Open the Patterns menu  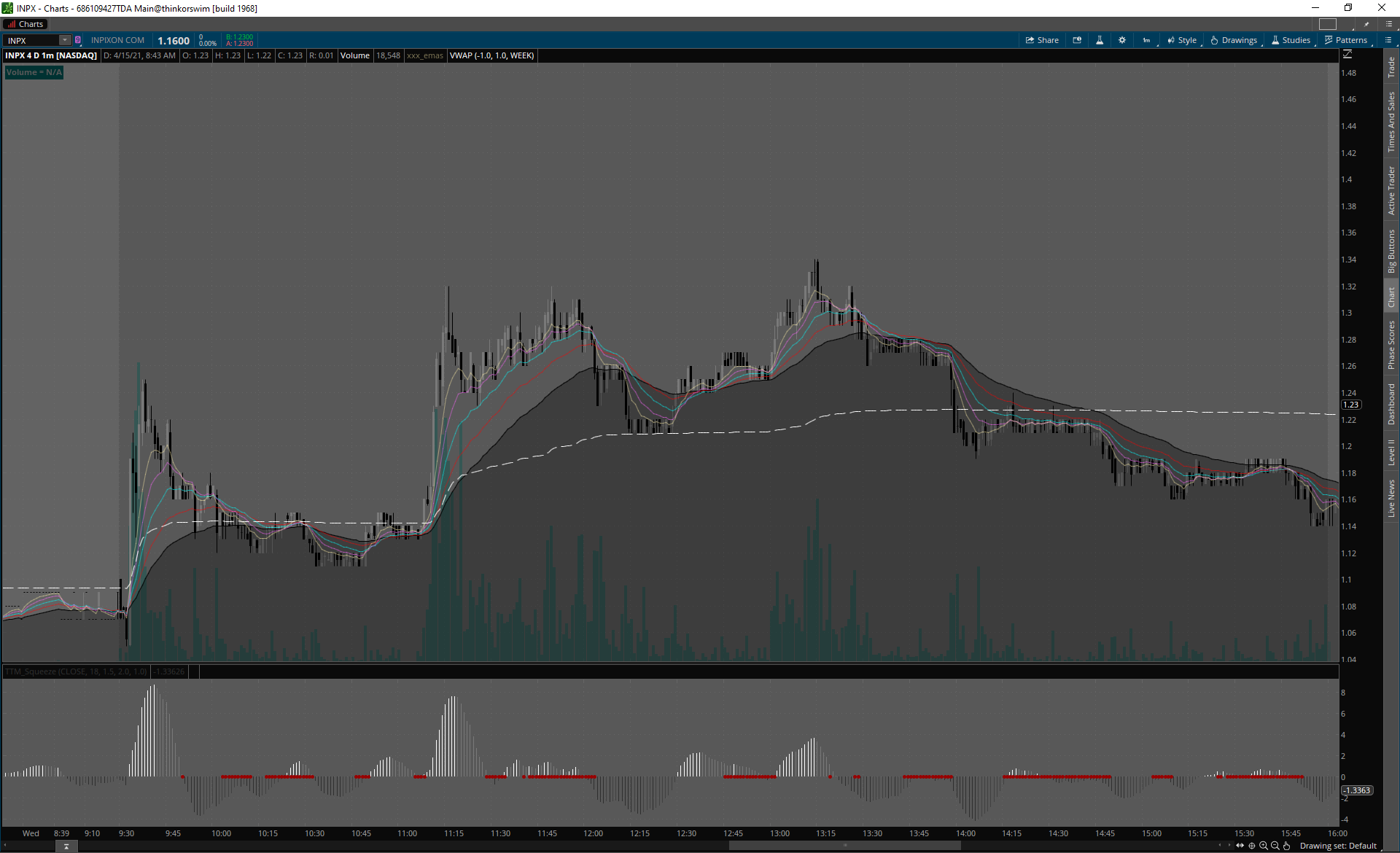(x=1346, y=40)
